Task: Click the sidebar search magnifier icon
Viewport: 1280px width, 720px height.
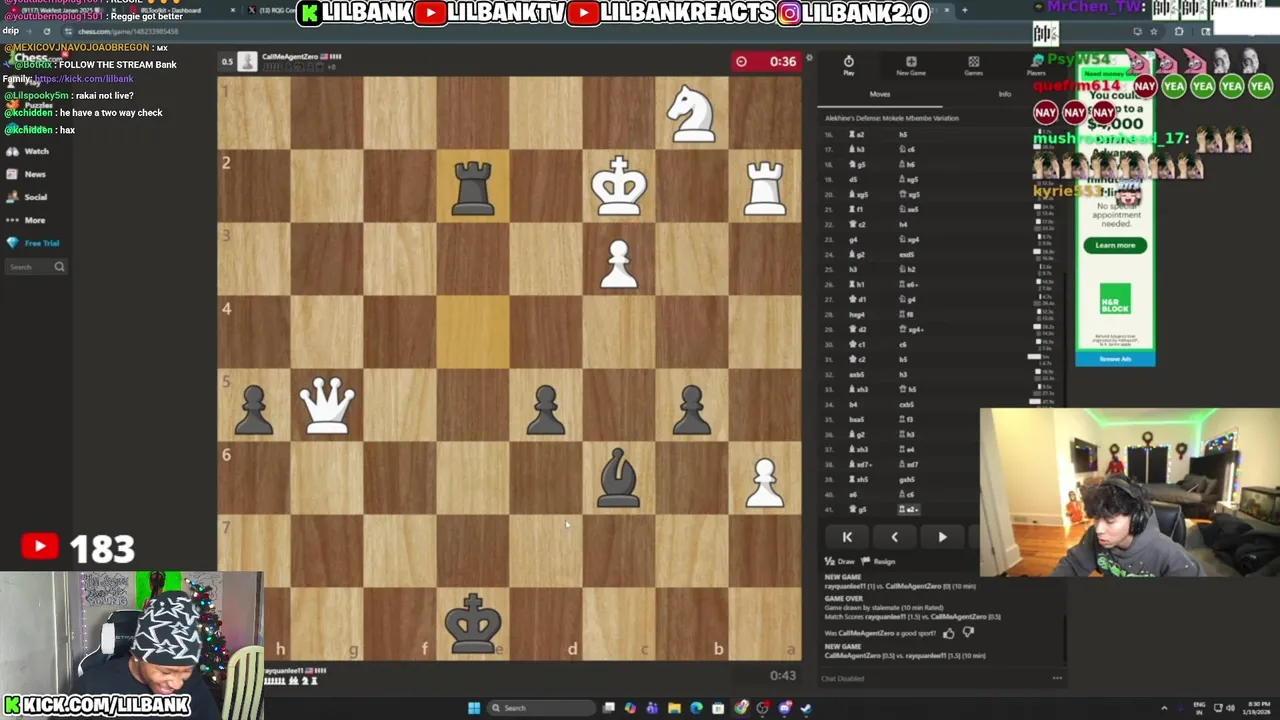Action: (x=59, y=267)
